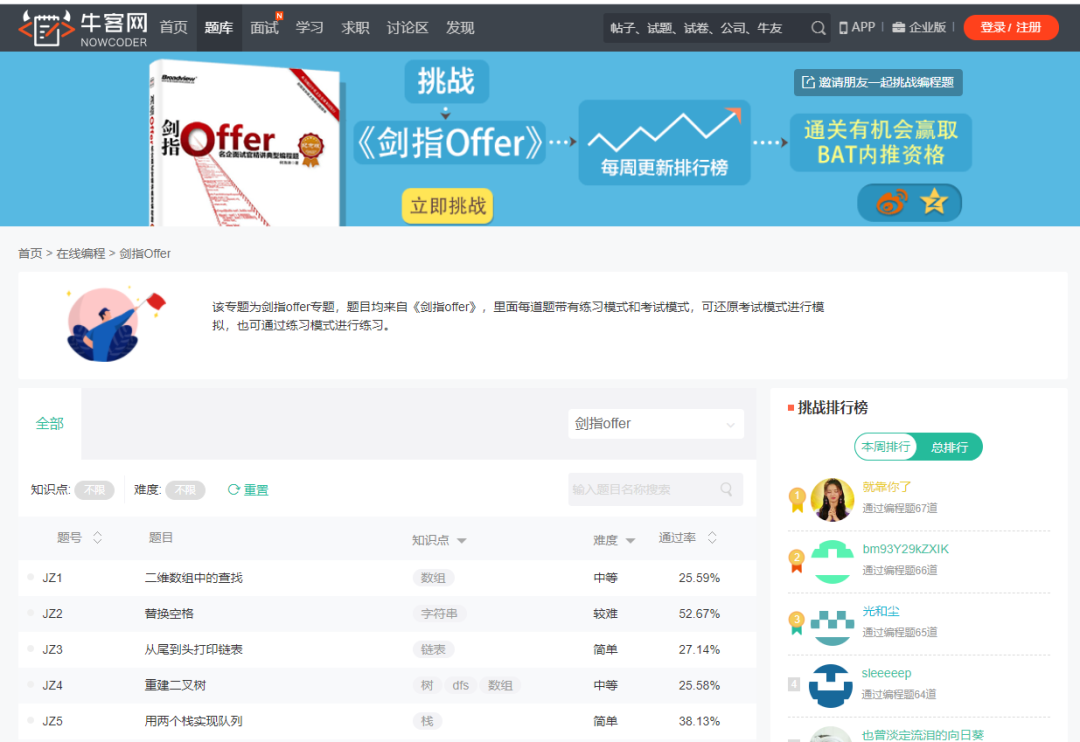Open the APP phone icon link

click(857, 28)
